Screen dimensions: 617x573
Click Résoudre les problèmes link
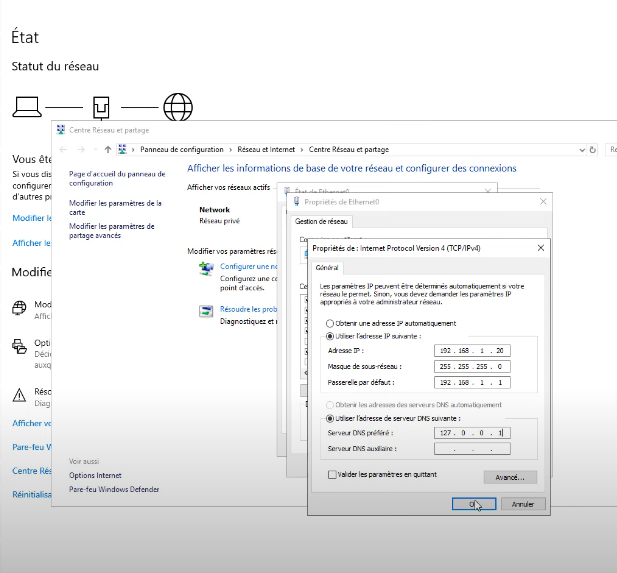[x=248, y=309]
